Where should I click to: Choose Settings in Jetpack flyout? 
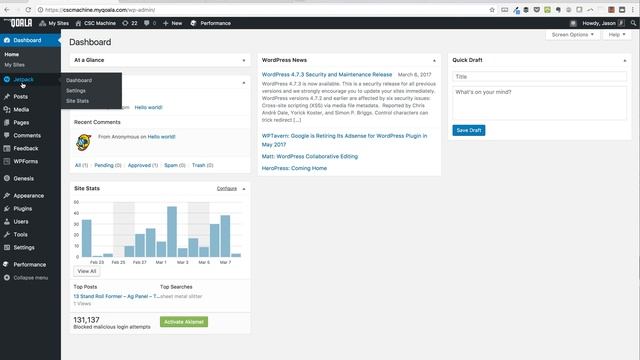click(x=76, y=91)
